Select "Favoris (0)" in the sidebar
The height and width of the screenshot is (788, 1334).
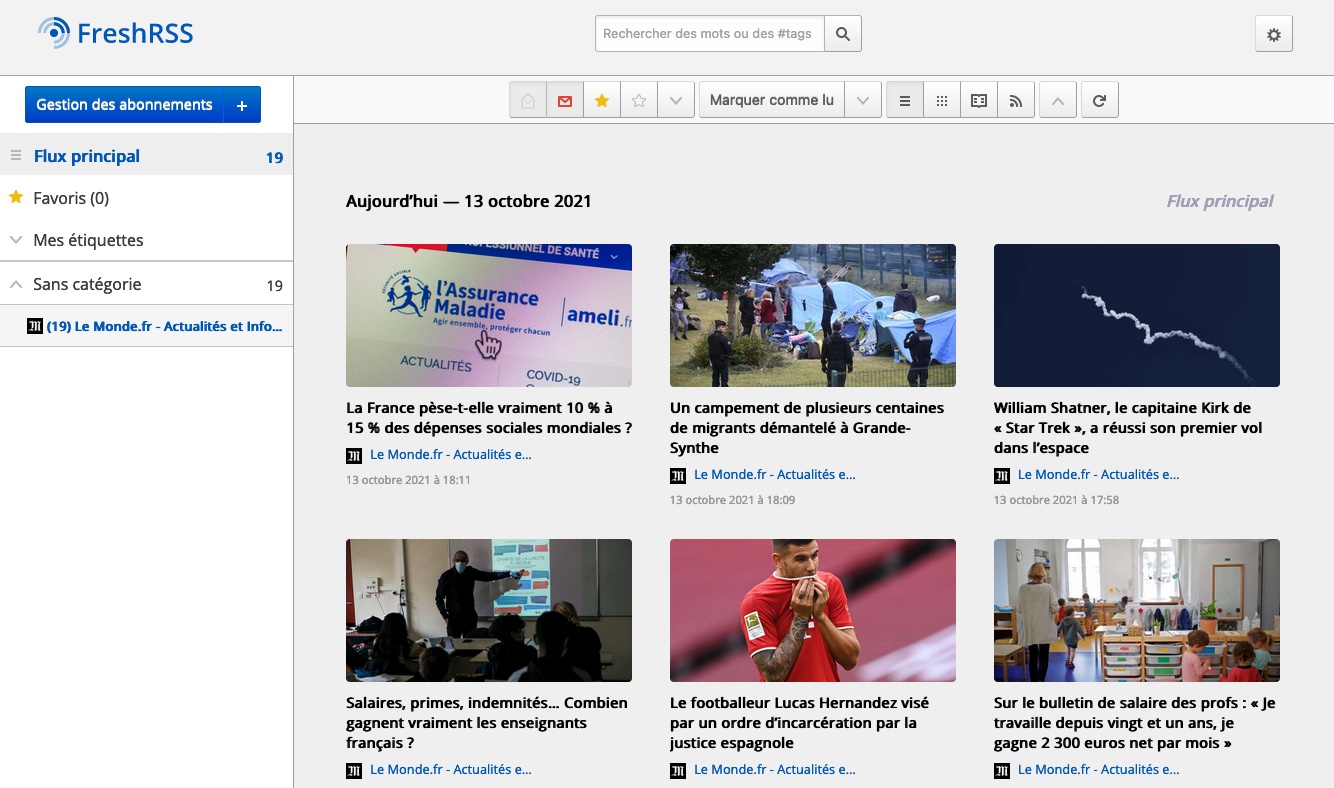coord(71,198)
